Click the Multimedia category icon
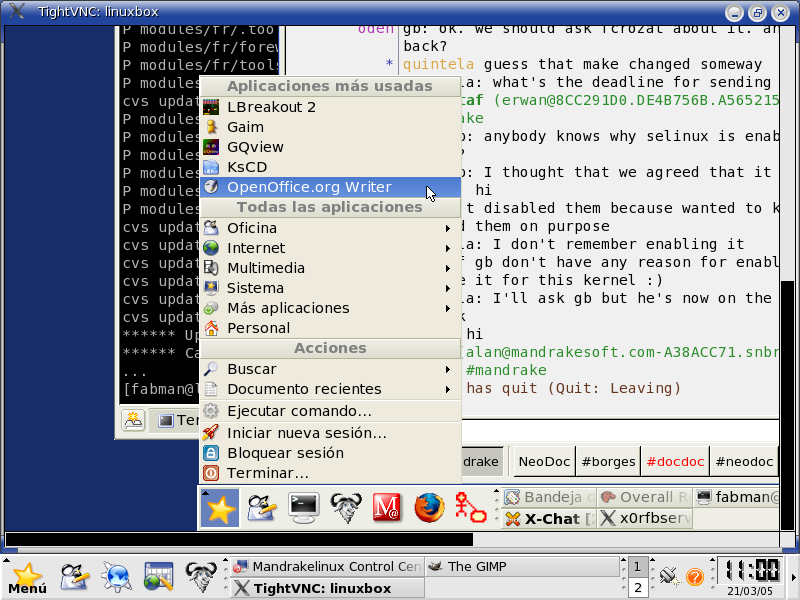Screen dimensions: 800x600 pos(211,268)
